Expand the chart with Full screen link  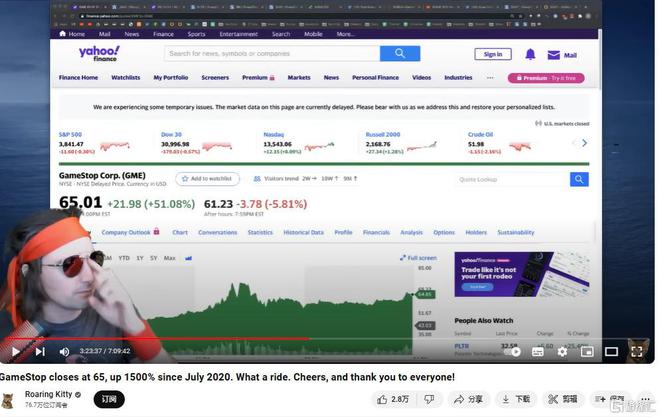click(418, 258)
